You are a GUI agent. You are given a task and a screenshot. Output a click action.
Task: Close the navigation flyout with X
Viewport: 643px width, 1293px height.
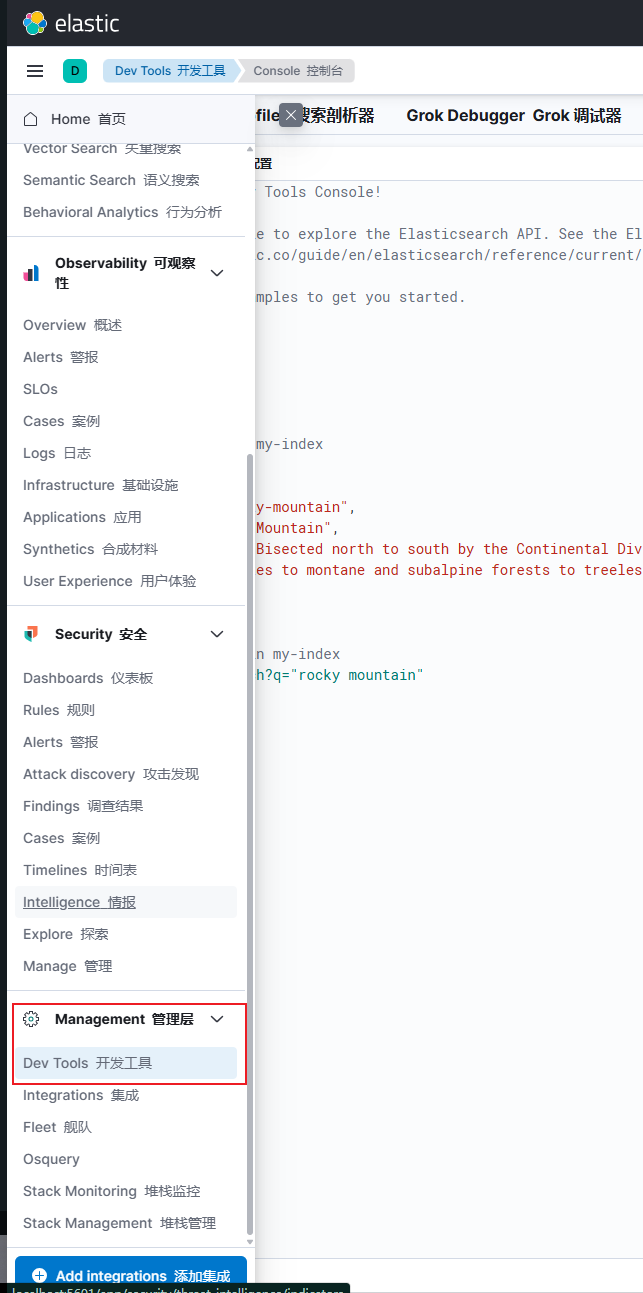(291, 115)
